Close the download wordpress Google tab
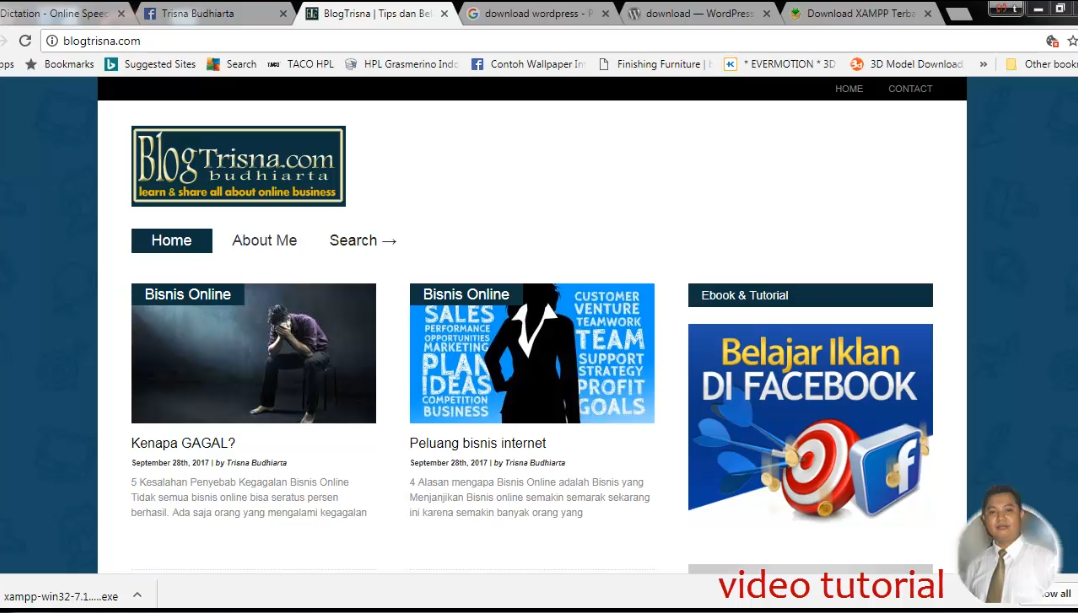 coord(605,14)
